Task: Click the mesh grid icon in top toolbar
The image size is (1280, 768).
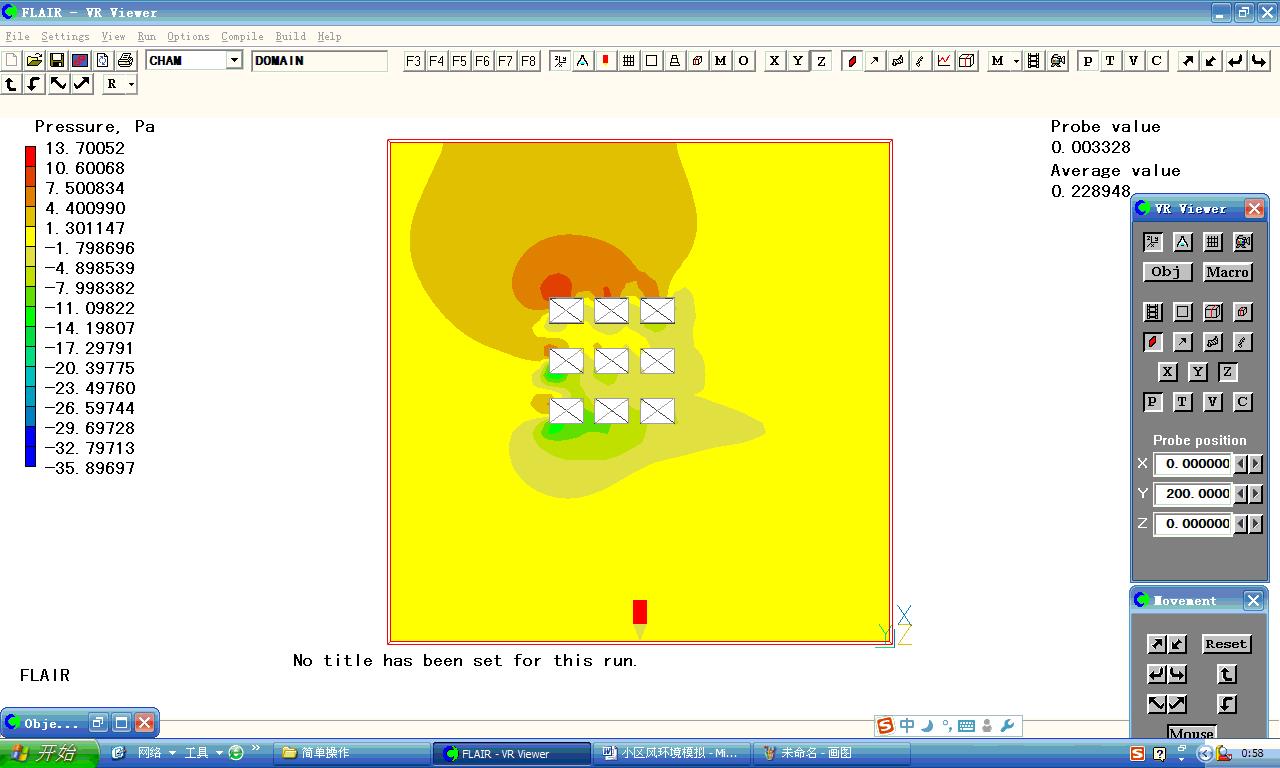Action: coord(629,61)
